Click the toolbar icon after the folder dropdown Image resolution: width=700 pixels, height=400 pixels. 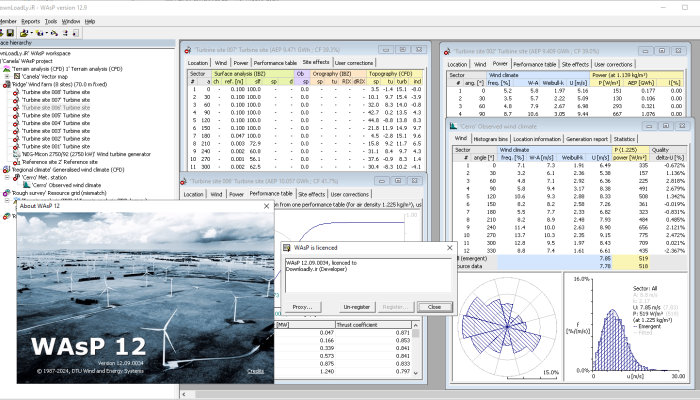(x=39, y=33)
